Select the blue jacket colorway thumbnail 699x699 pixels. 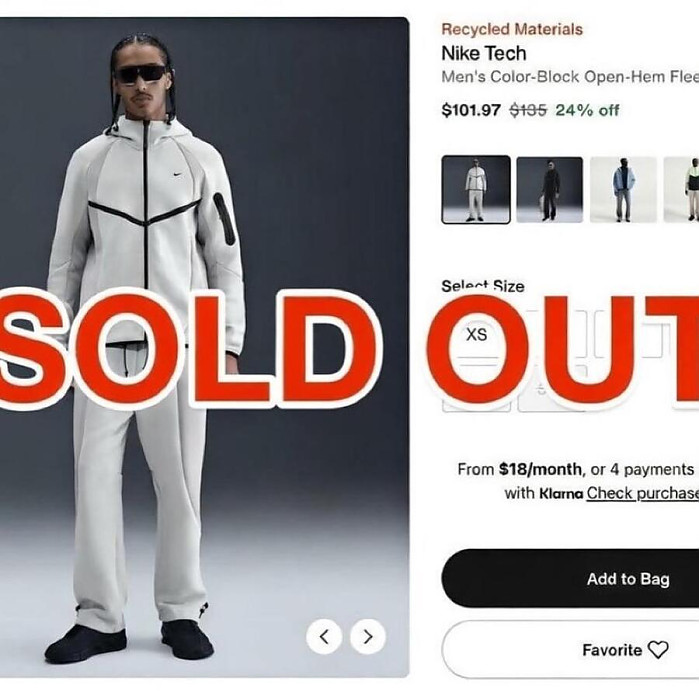623,189
